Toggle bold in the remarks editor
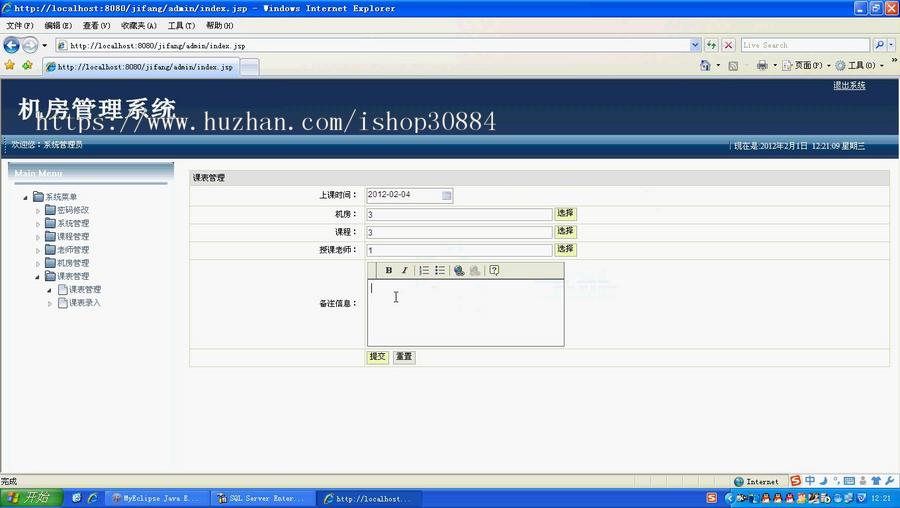 coord(389,270)
